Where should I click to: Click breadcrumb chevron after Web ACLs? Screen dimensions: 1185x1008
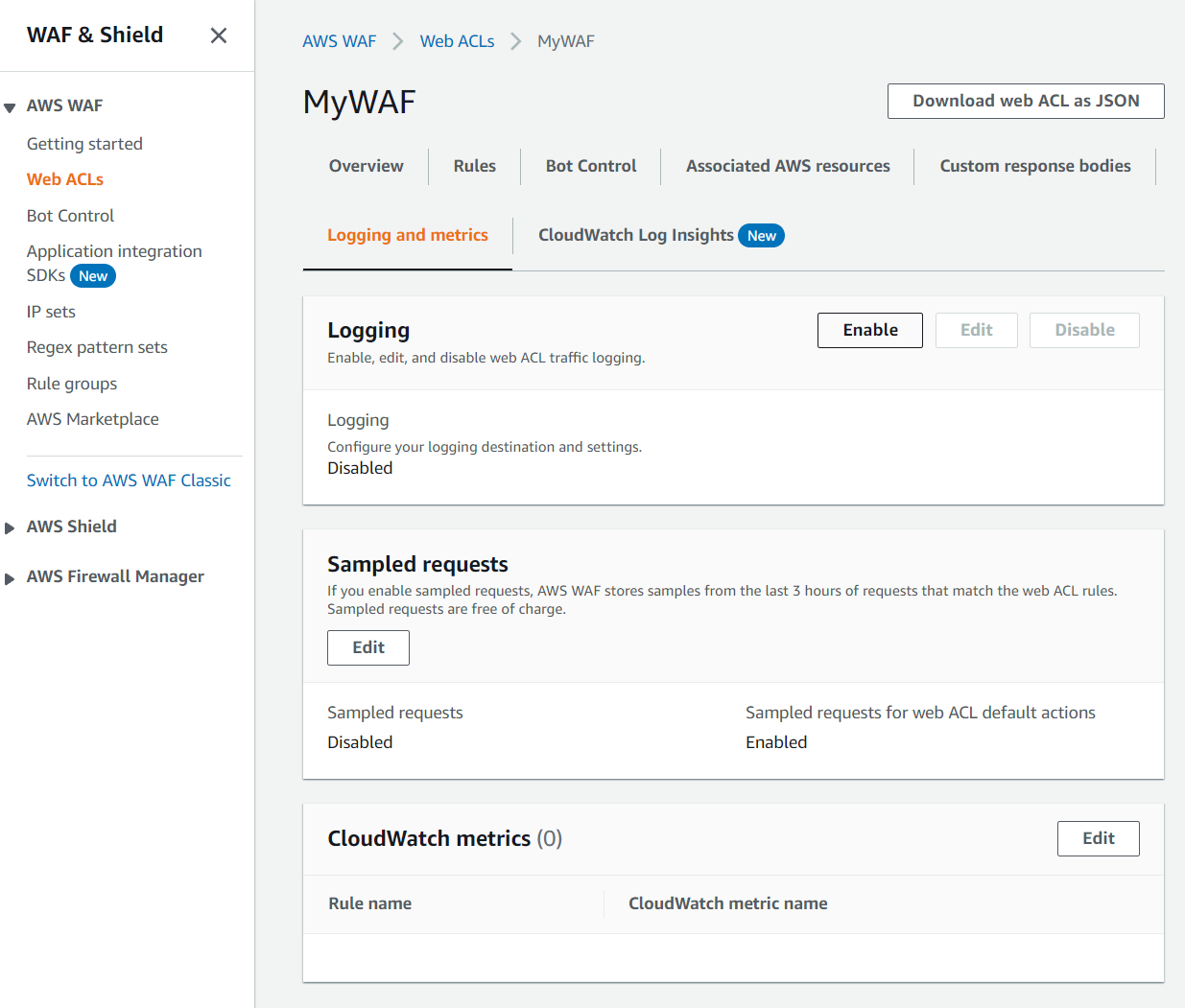click(x=515, y=41)
